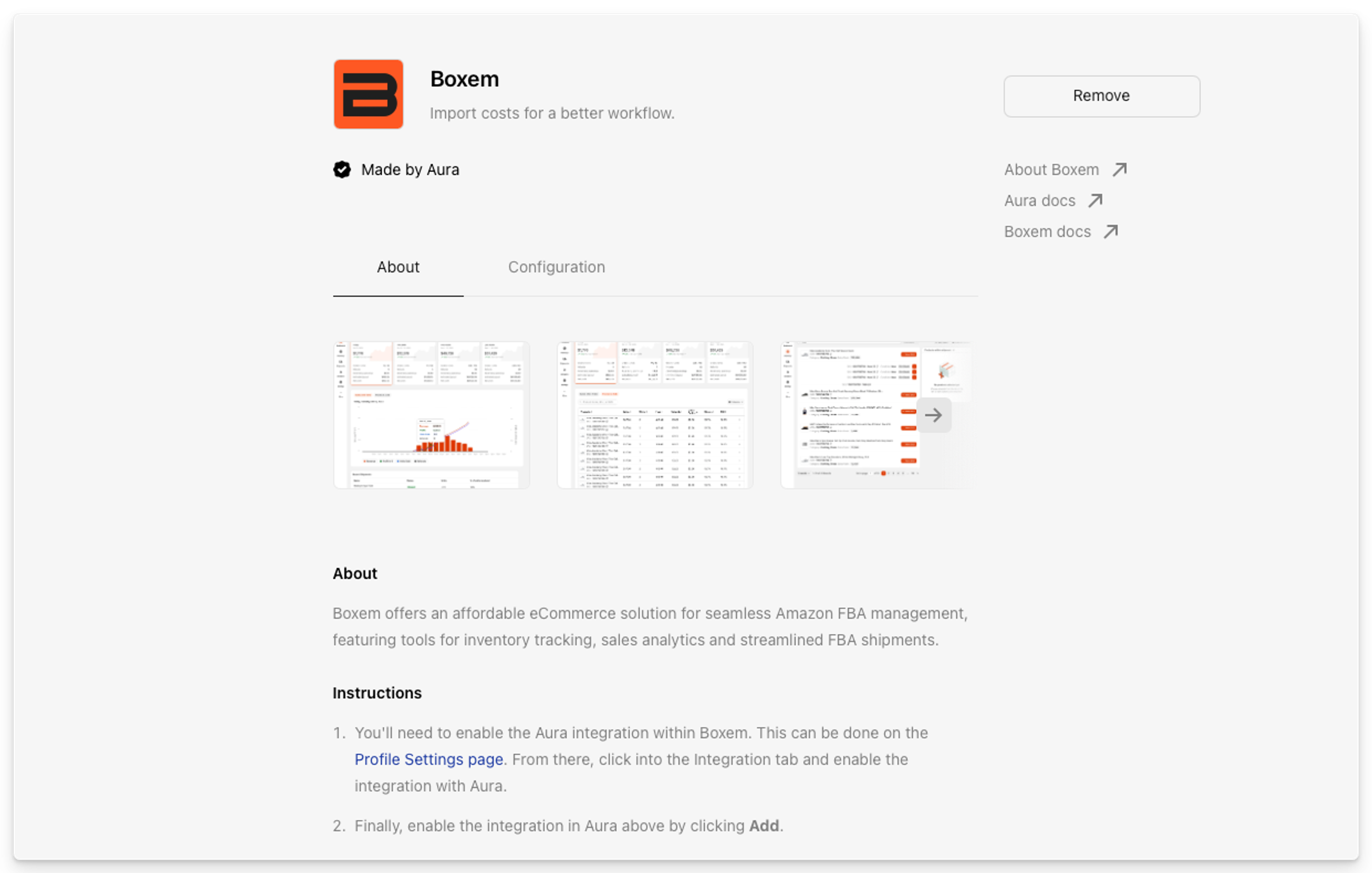Click the external arrow icon next to Aura docs
The width and height of the screenshot is (1372, 873).
[1095, 200]
